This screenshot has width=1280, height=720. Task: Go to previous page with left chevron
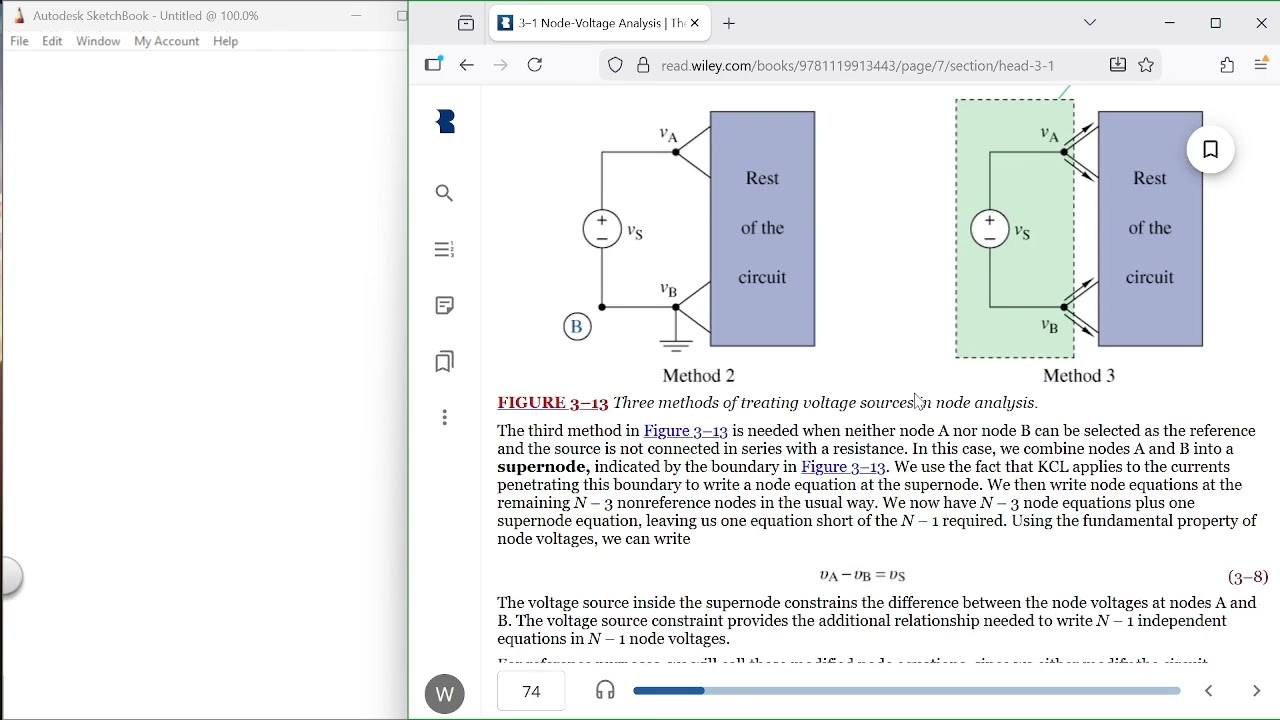(x=1209, y=691)
